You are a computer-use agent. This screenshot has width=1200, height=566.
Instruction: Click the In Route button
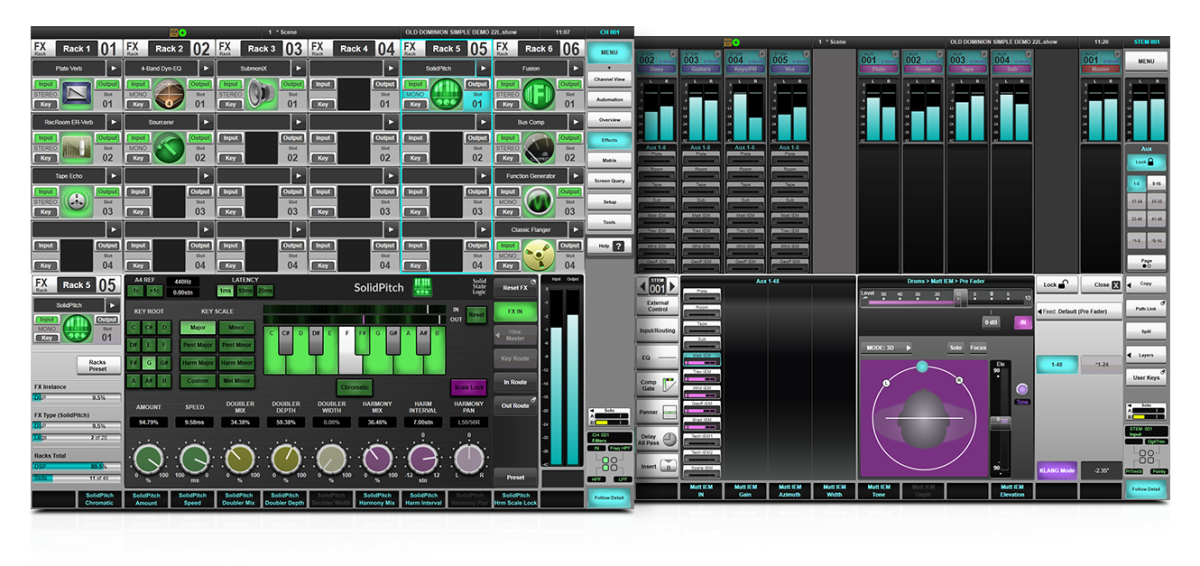515,382
